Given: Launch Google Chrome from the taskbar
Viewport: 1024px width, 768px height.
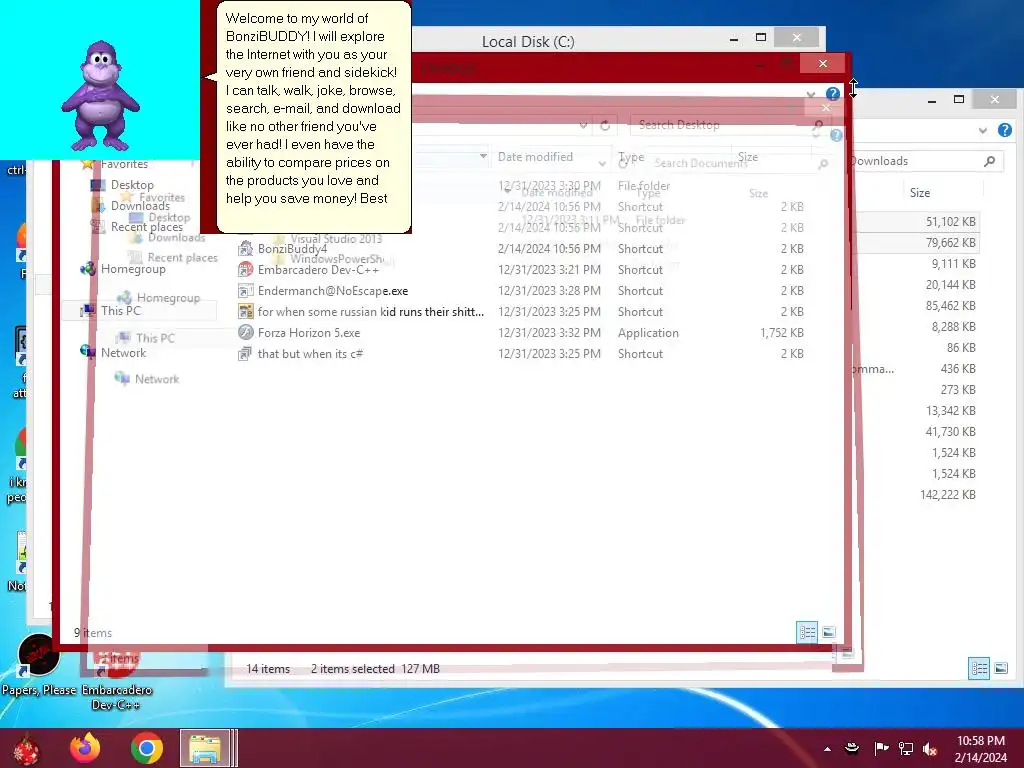Looking at the screenshot, I should tap(146, 748).
